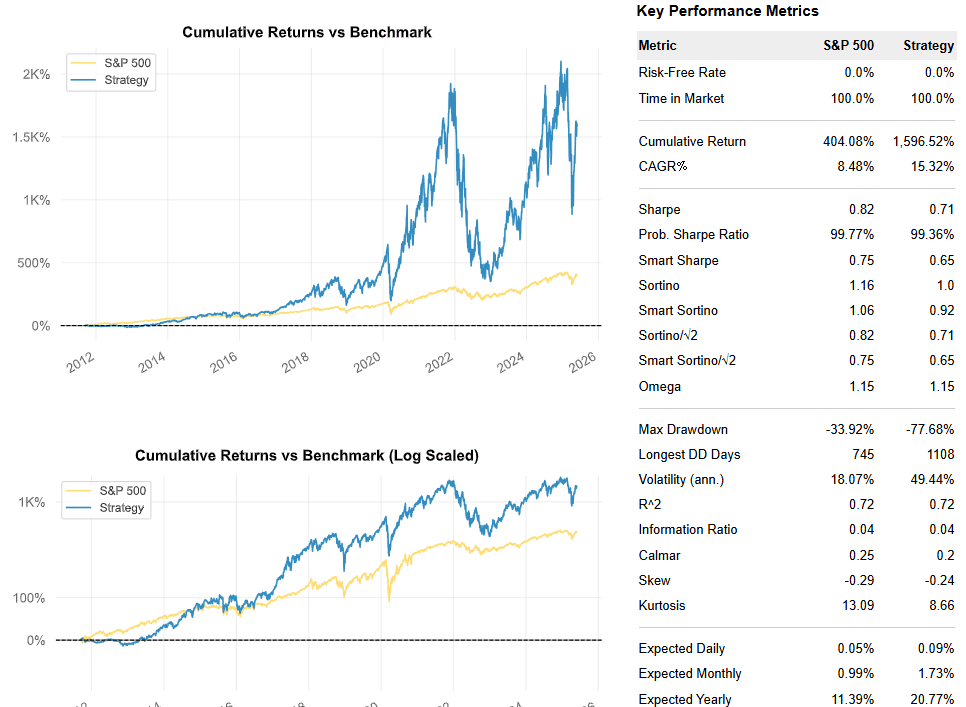Click the Strategy legend entry in the top chart

tap(126, 80)
